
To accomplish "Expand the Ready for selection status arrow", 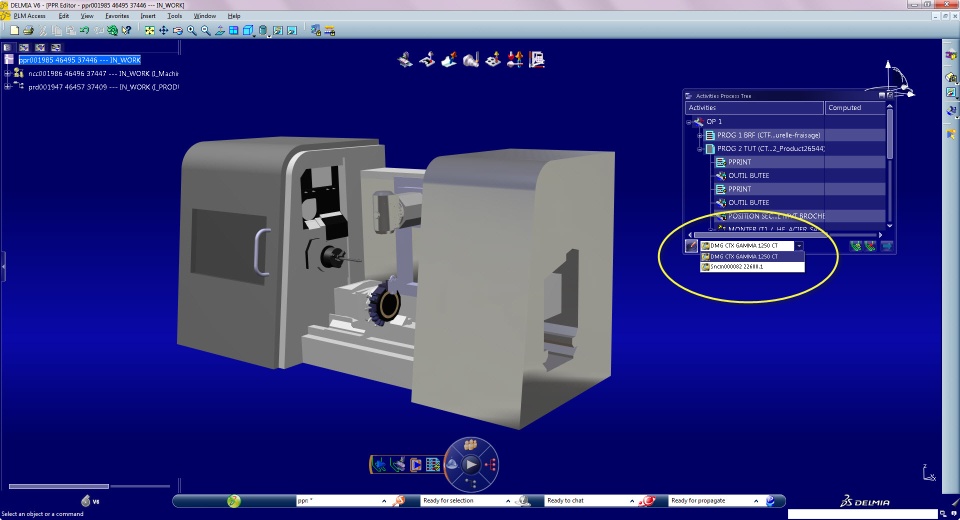I will (x=508, y=501).
